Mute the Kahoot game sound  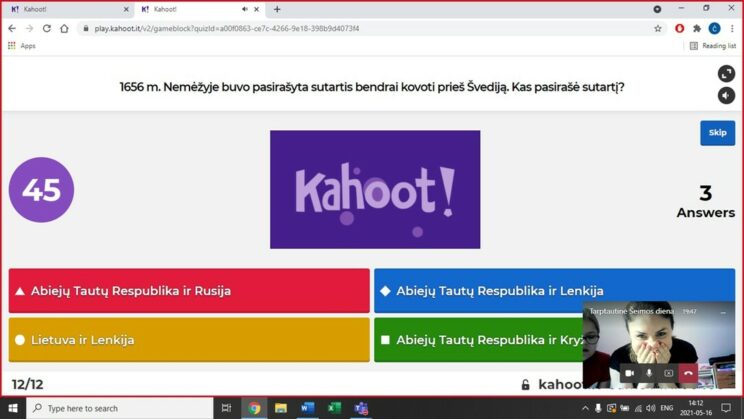(726, 95)
